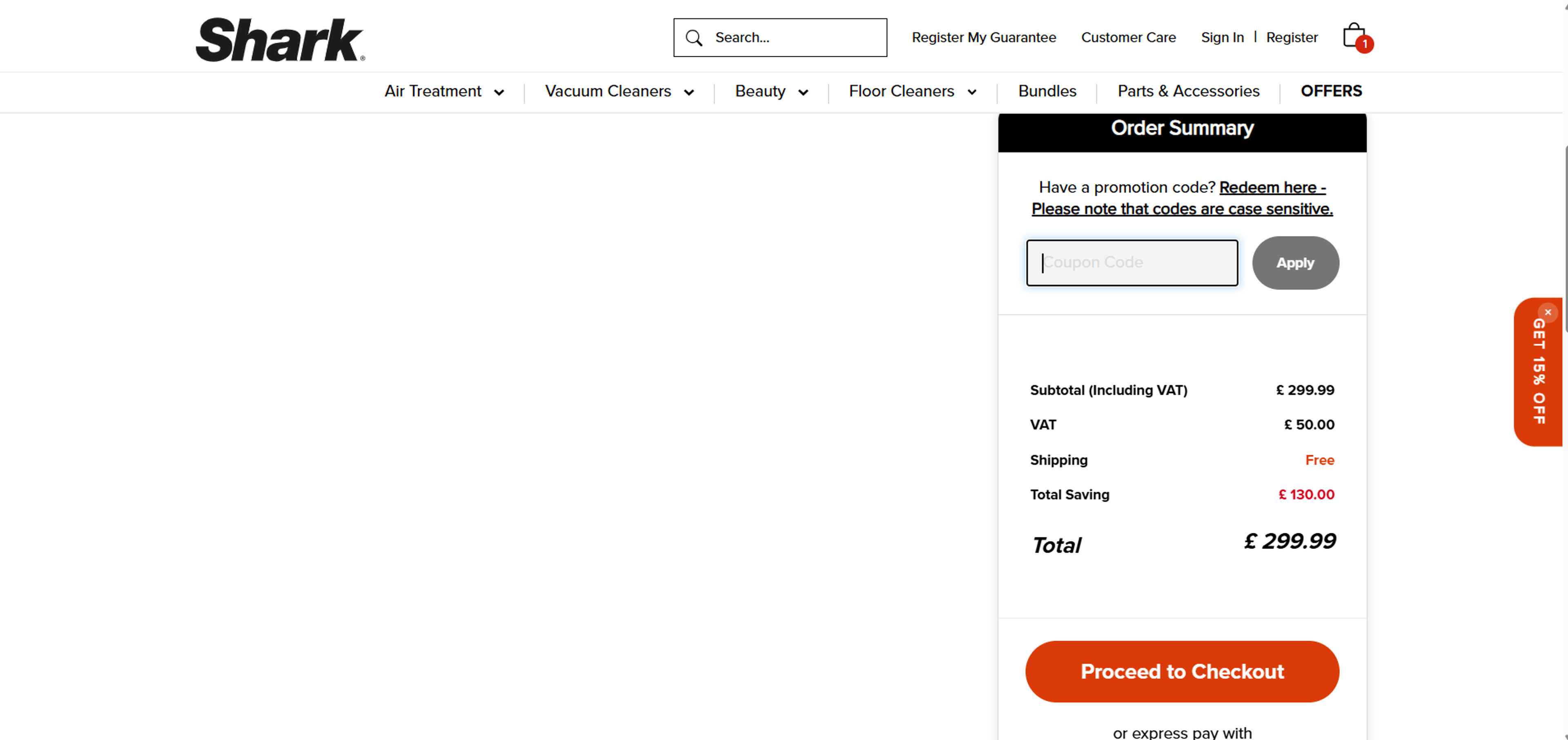Screen dimensions: 1568x740
Task: Click the Sign In link
Action: (x=1222, y=38)
